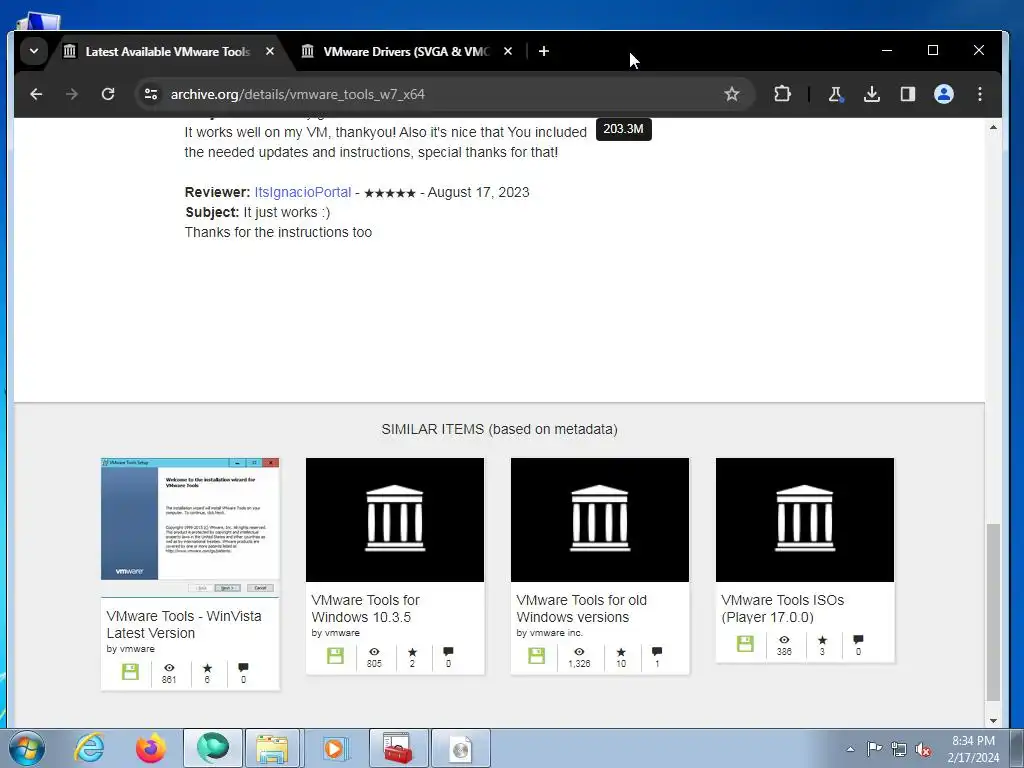Click favorites star on Tools ISOs card
The image size is (1024, 768).
coord(822,639)
